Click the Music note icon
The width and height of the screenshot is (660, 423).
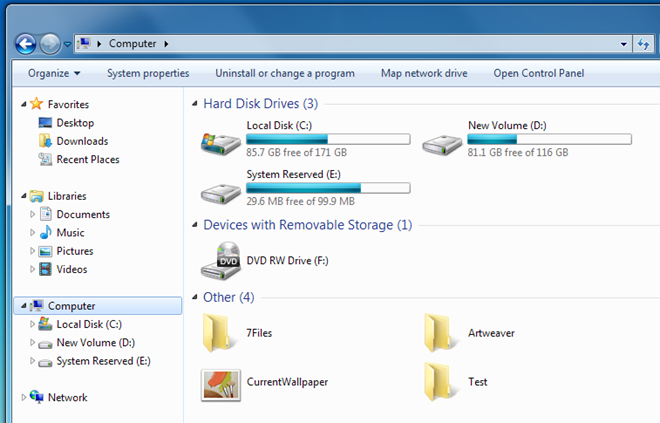45,232
